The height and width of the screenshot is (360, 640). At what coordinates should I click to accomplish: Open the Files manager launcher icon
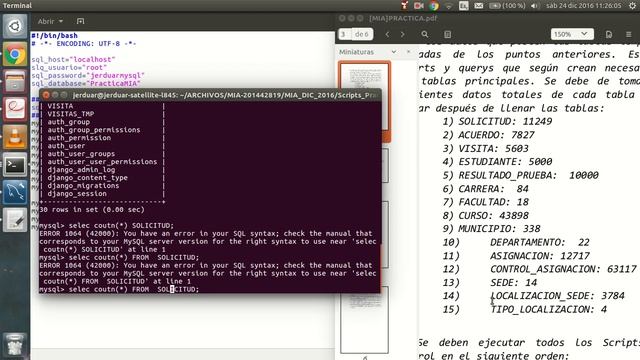point(15,82)
